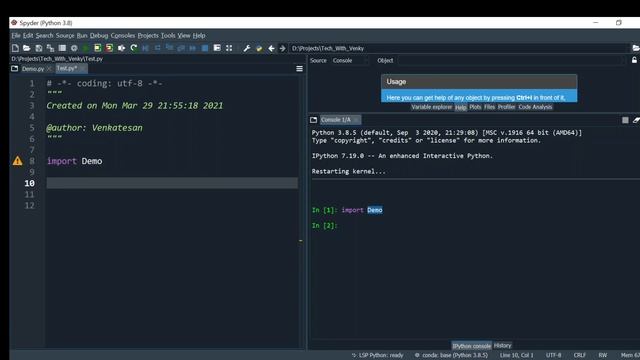The height and width of the screenshot is (360, 640).
Task: Switch to the History tab
Action: tap(502, 345)
